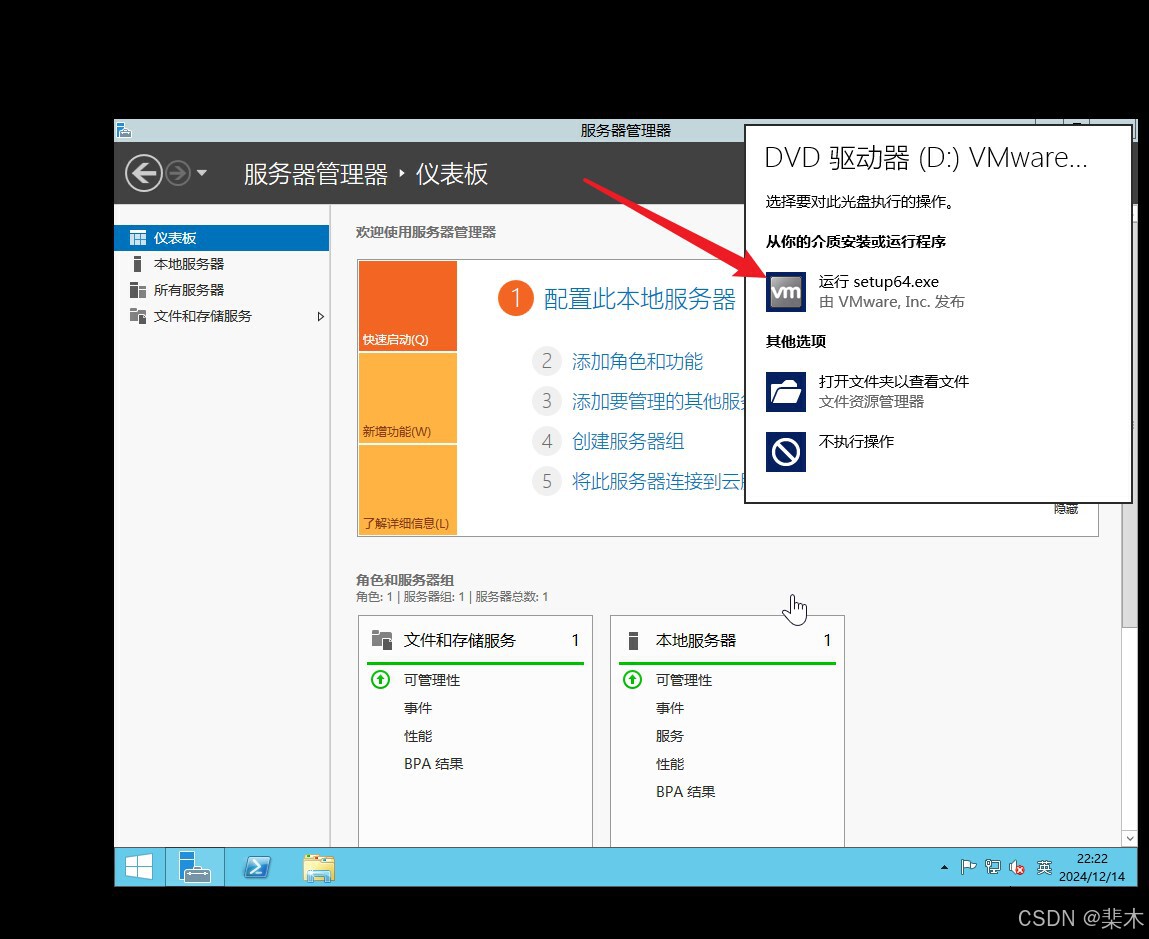1149x939 pixels.
Task: Click the Server Manager forward arrow
Action: tap(178, 174)
